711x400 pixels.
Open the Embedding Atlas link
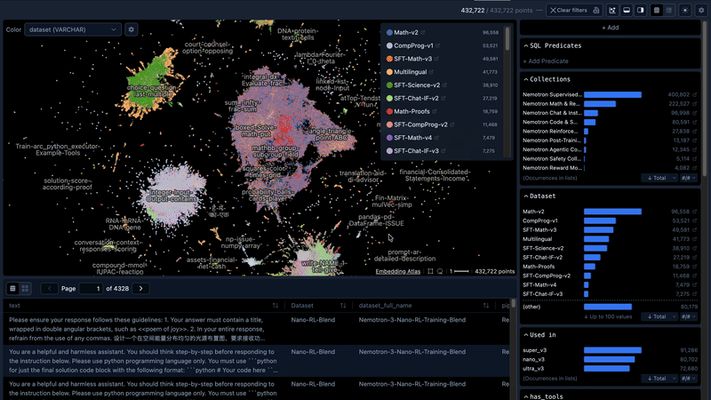point(398,272)
